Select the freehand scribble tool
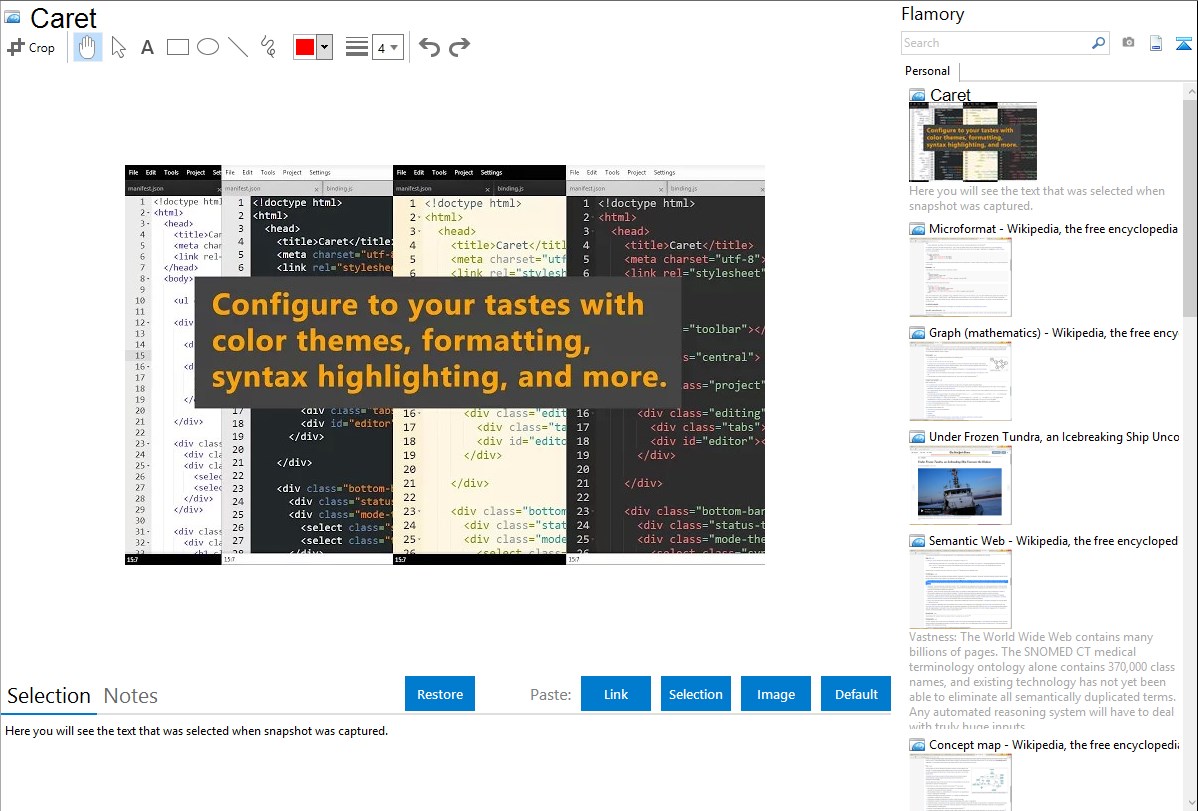 tap(268, 47)
